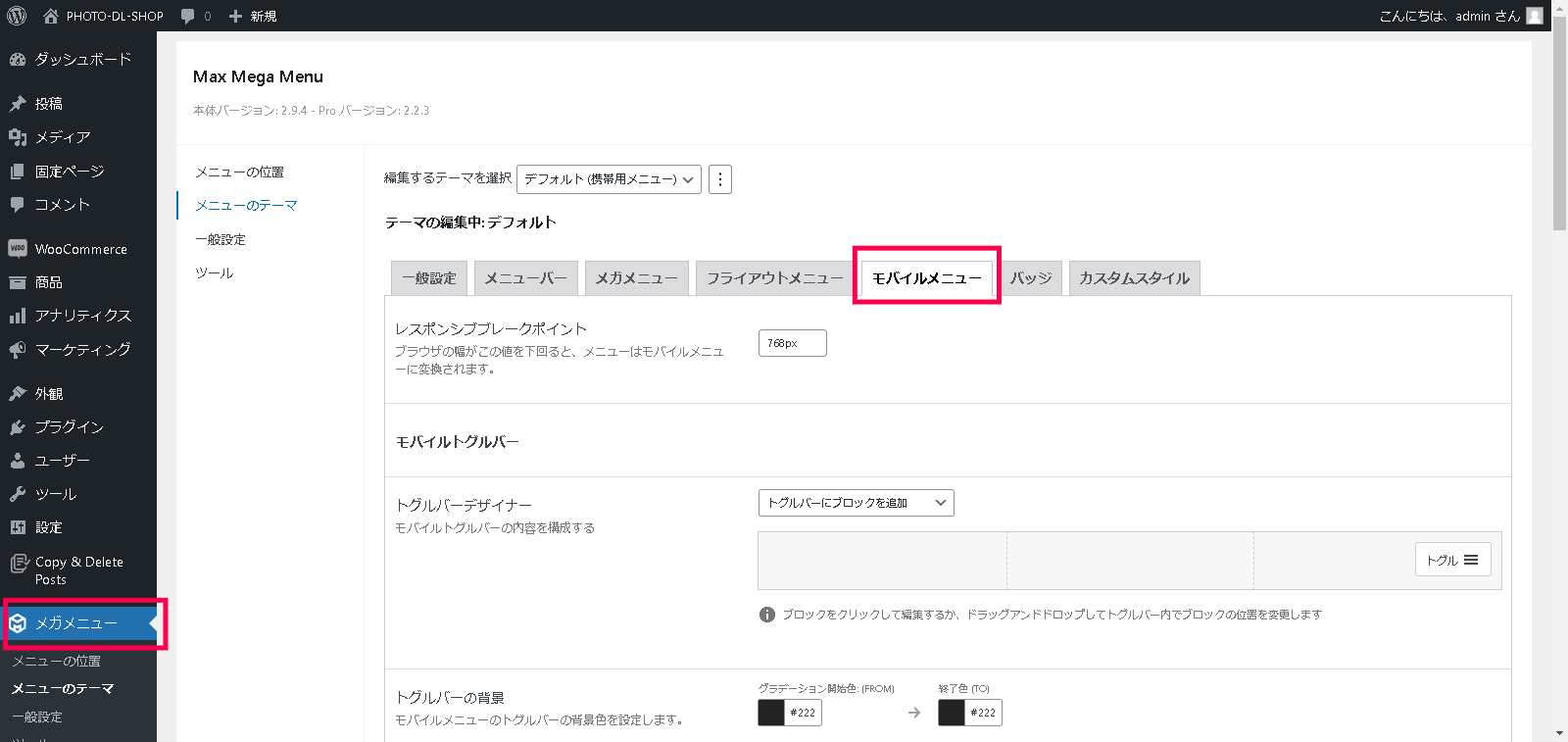
Task: Click the 外観 paintbrush icon
Action: pyautogui.click(x=18, y=394)
